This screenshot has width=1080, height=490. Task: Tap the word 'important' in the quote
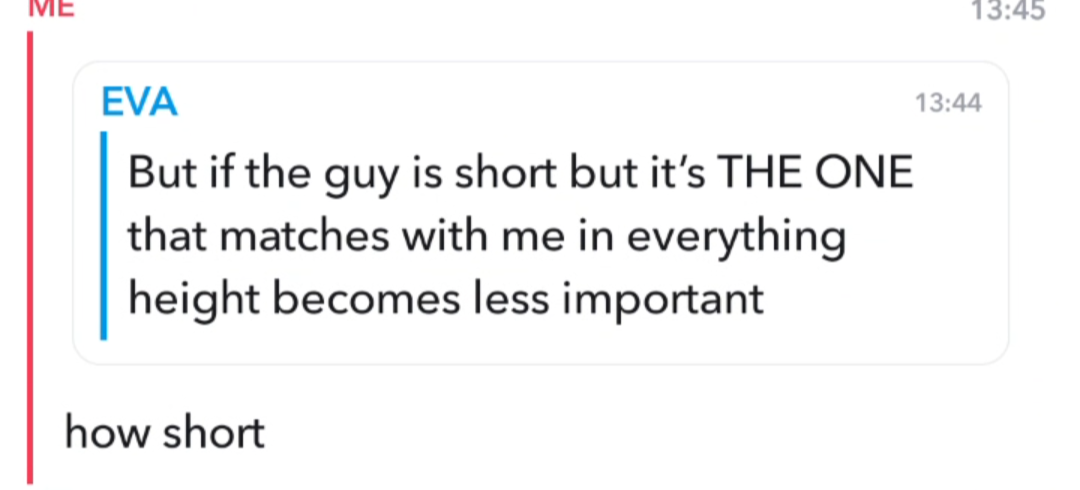tap(663, 302)
